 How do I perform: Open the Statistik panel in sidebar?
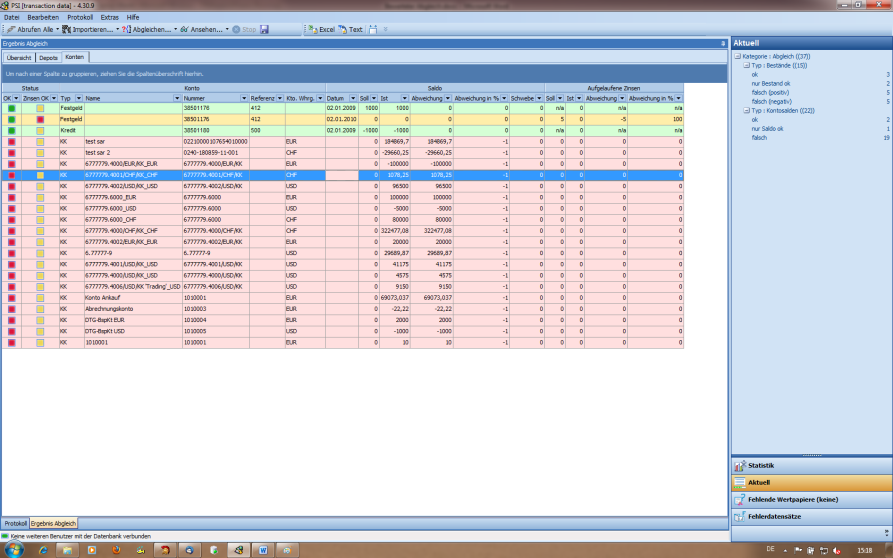pos(760,466)
